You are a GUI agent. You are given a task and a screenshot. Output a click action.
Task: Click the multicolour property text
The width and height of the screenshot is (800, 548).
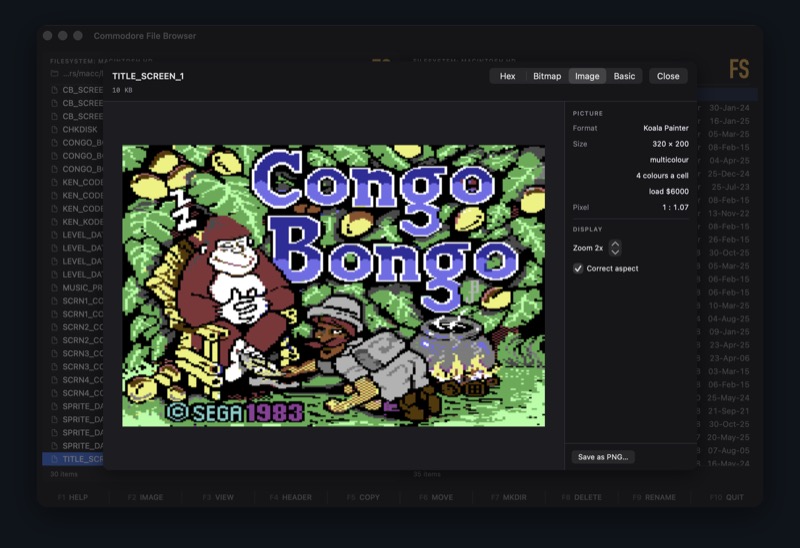[669, 160]
